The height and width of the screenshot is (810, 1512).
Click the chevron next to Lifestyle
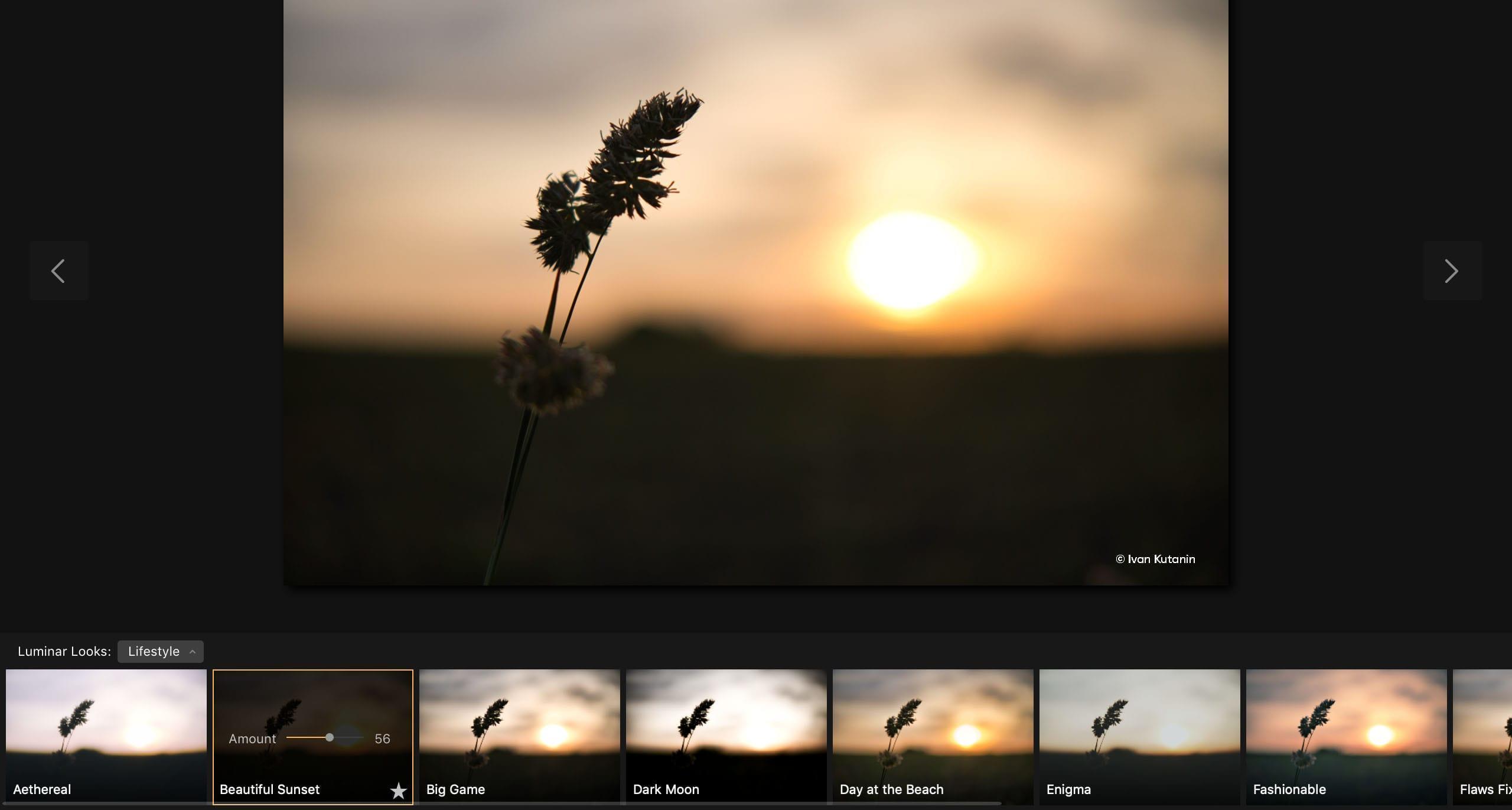pyautogui.click(x=193, y=652)
